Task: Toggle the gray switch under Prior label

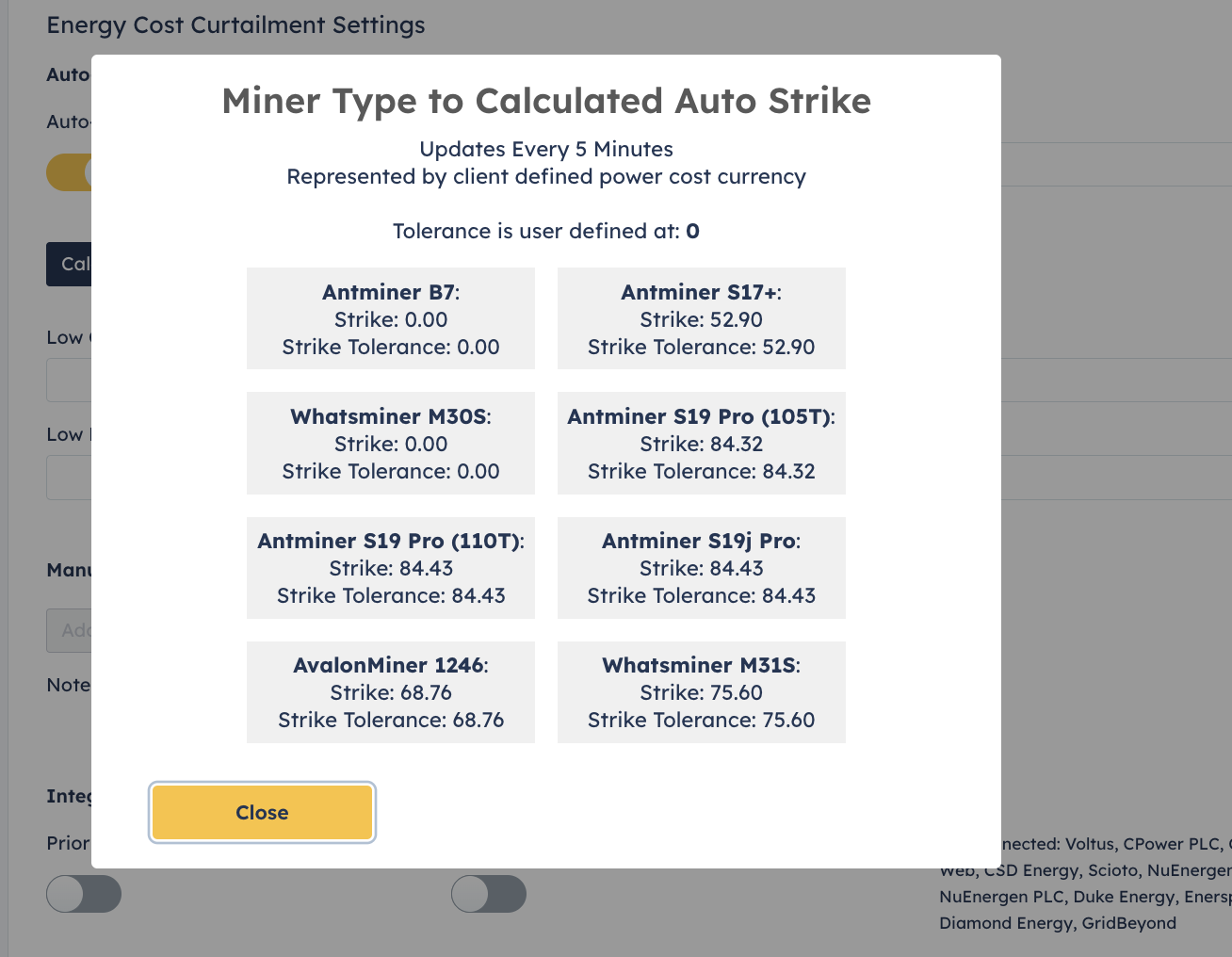Action: 84,894
